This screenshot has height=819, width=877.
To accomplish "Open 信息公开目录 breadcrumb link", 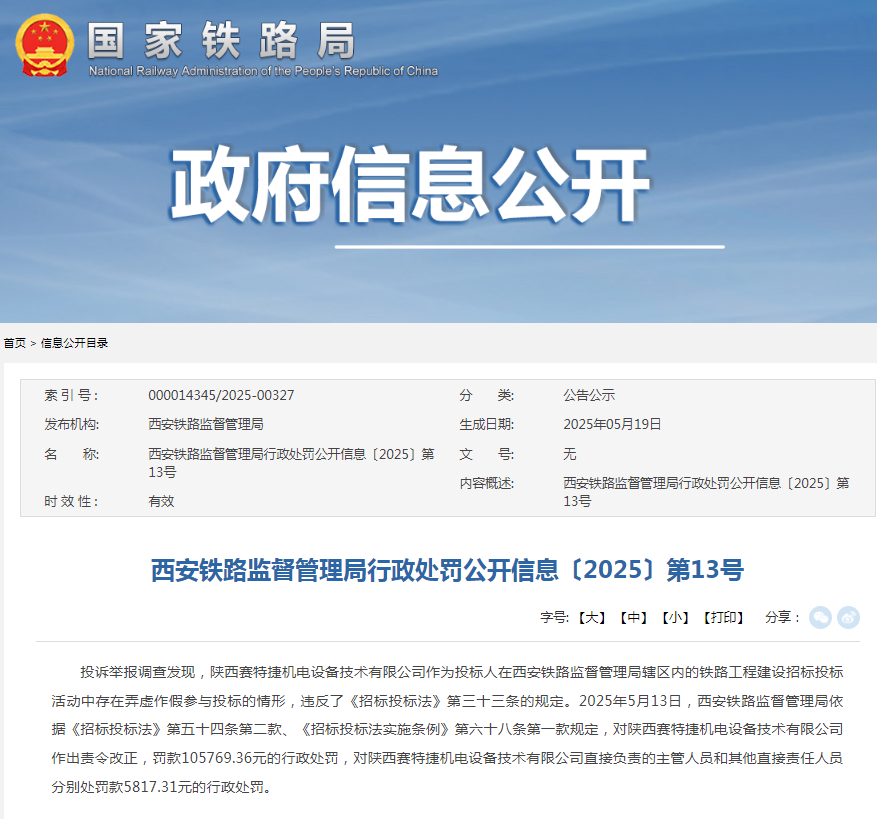I will point(74,343).
